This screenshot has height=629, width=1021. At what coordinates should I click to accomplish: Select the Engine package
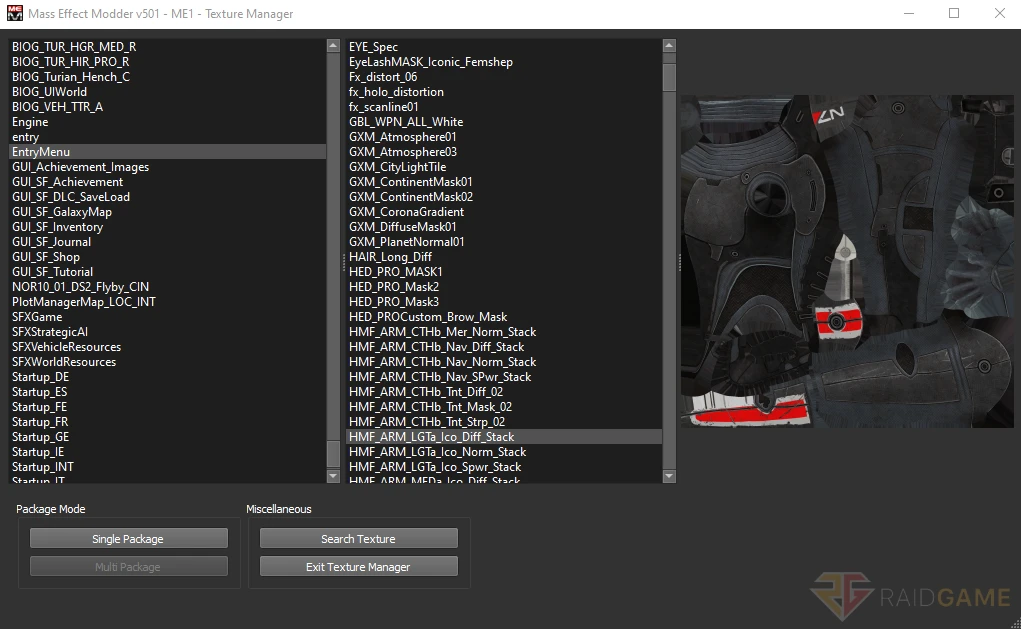[x=167, y=122]
